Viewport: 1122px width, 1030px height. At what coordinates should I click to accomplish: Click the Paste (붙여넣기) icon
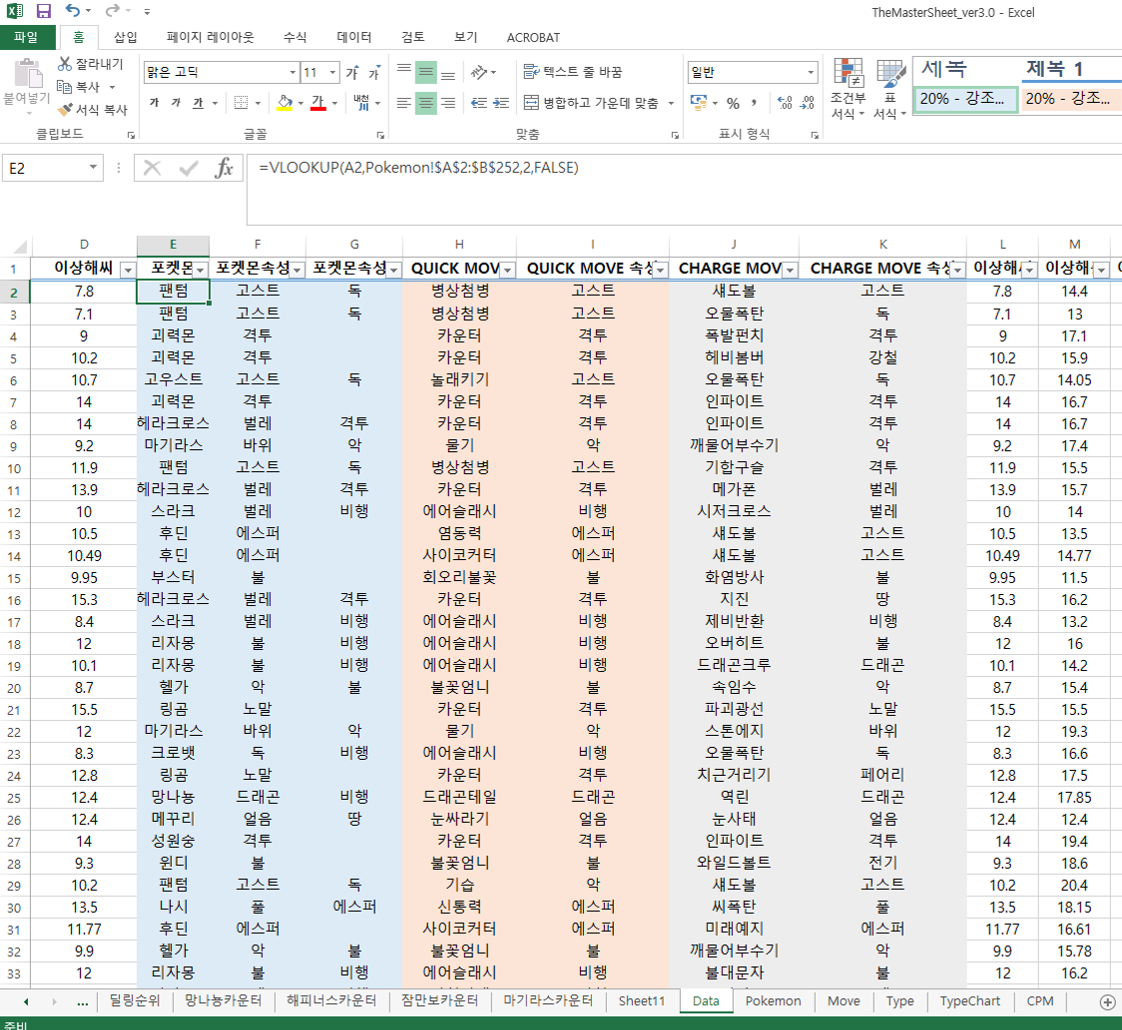(x=27, y=74)
